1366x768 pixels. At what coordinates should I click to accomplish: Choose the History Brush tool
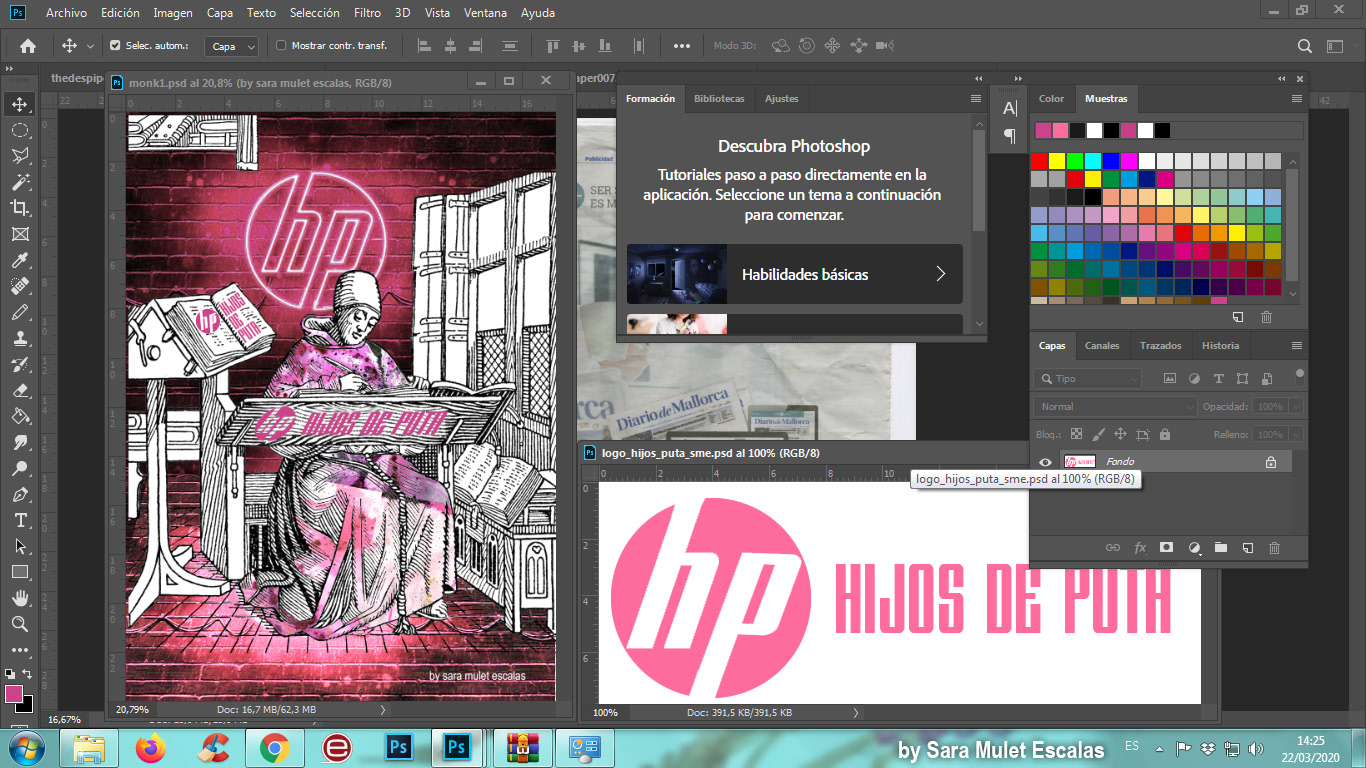tap(20, 364)
